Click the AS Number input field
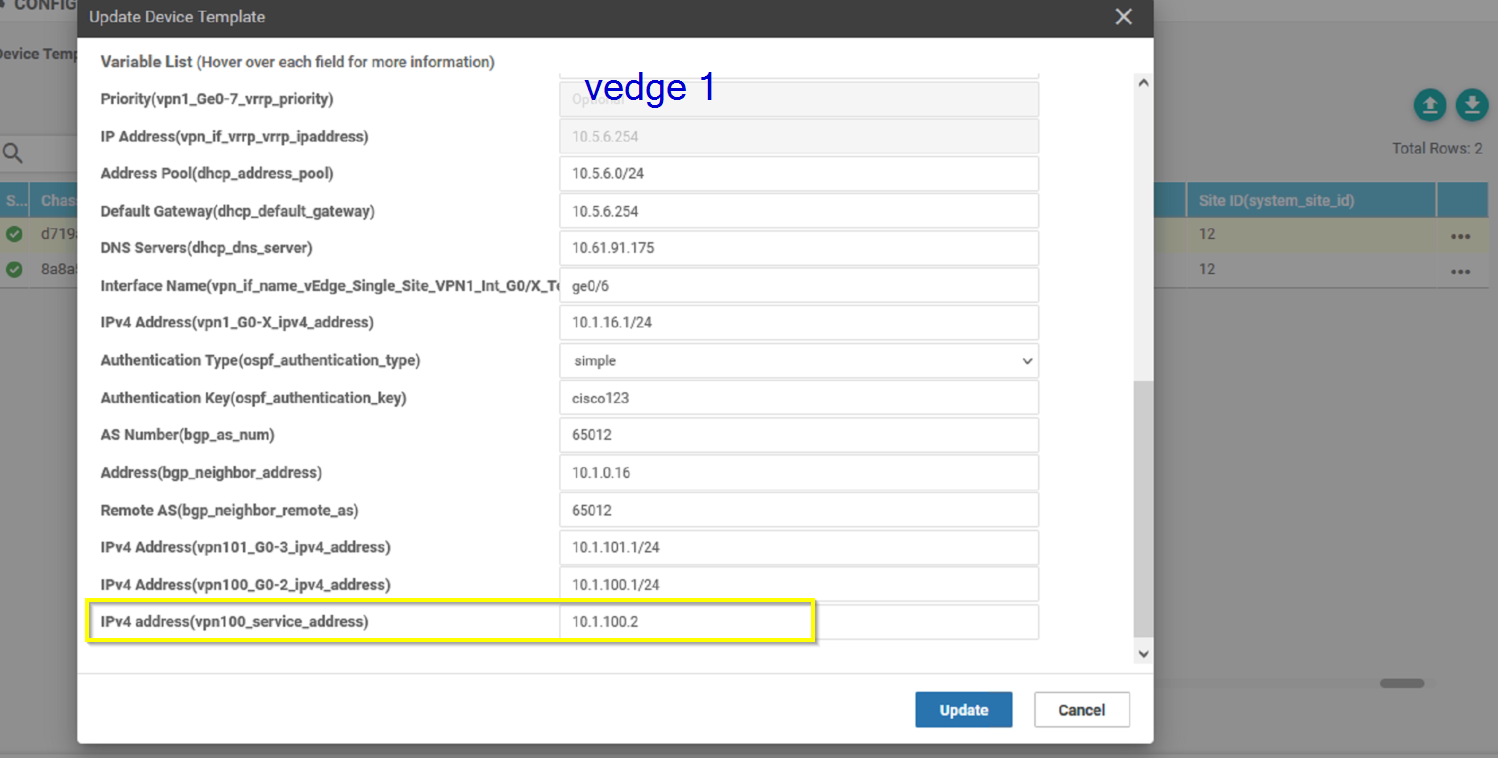This screenshot has width=1498, height=758. tap(799, 435)
